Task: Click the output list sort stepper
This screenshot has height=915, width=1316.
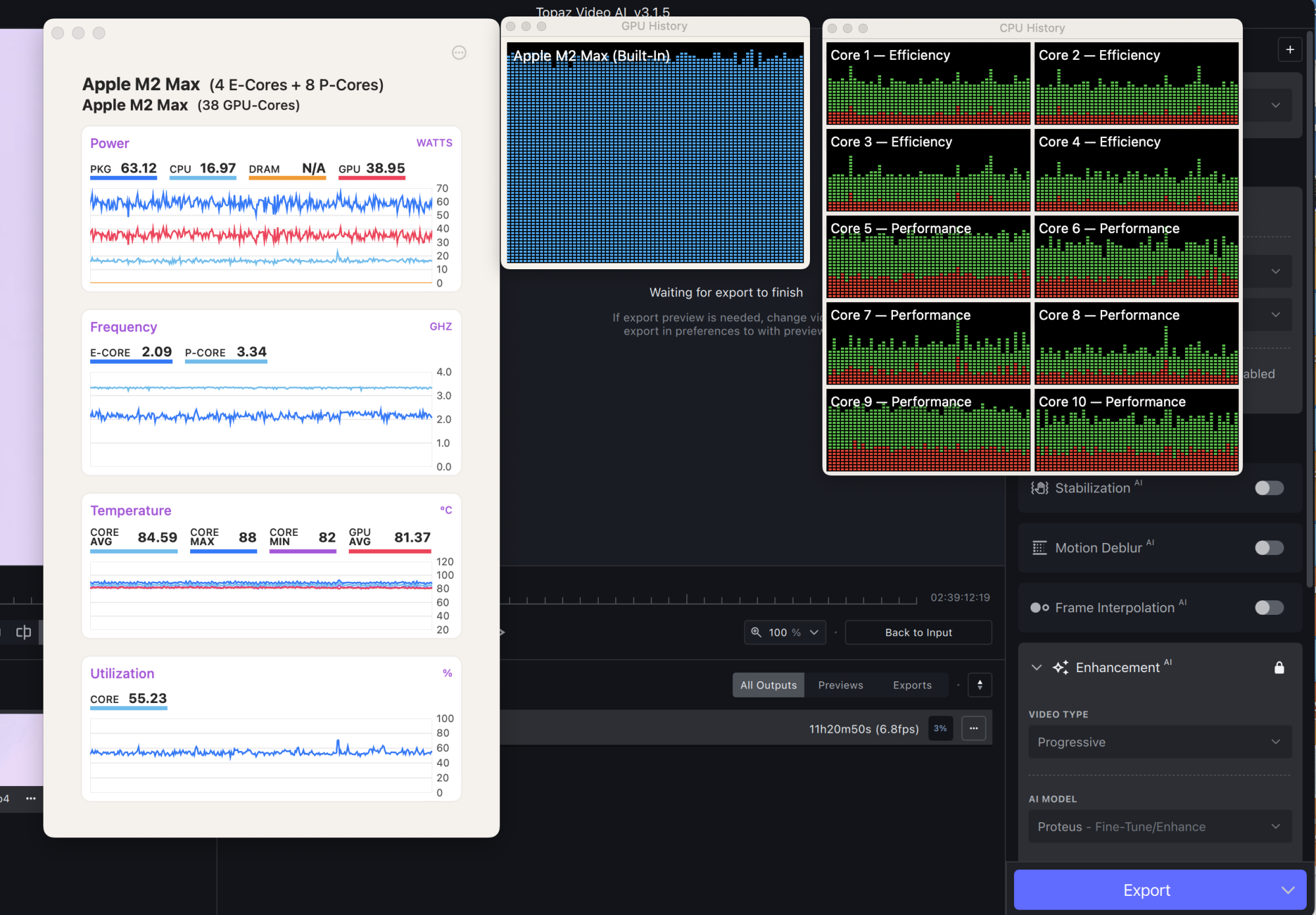Action: coord(980,685)
